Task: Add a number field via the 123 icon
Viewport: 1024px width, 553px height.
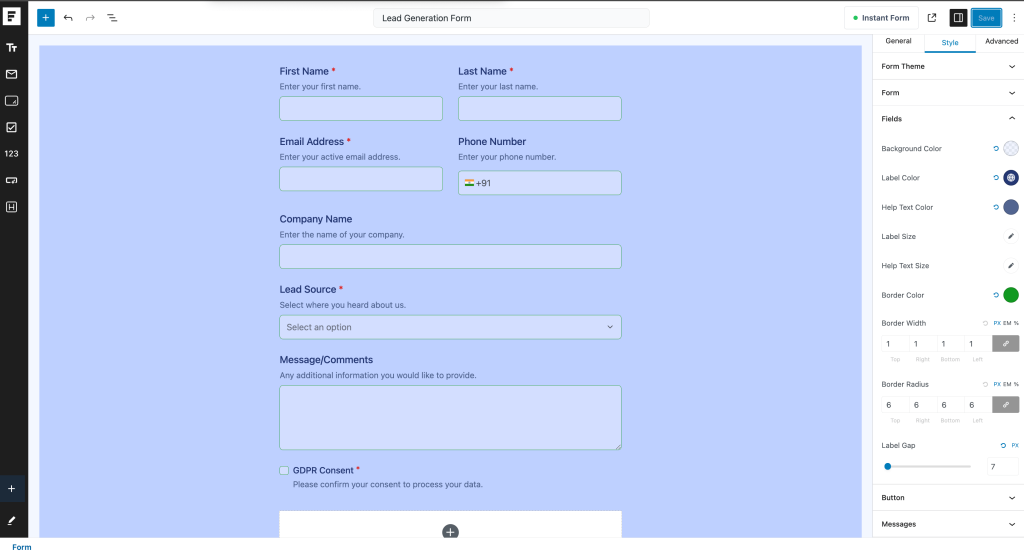Action: pos(12,153)
